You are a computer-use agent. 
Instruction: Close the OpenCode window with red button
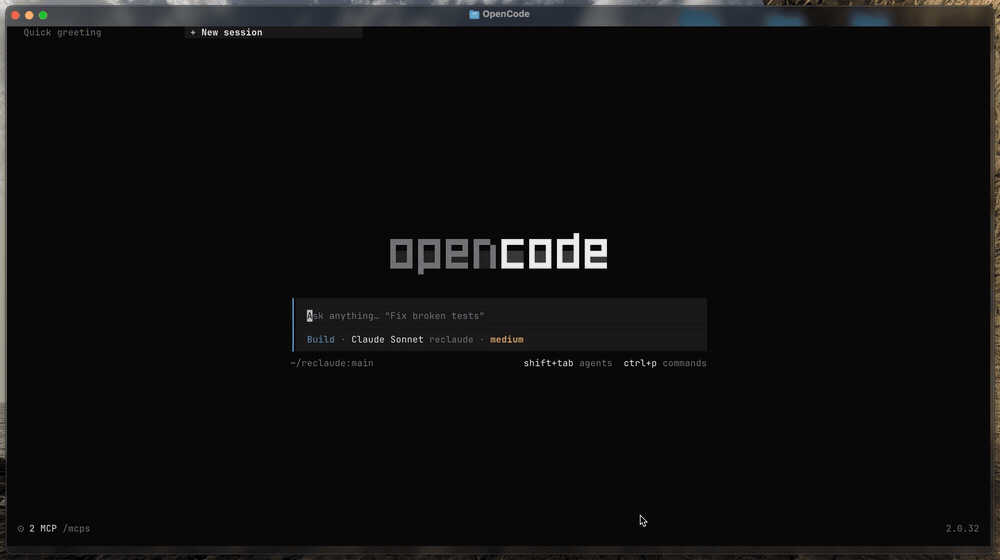click(15, 15)
